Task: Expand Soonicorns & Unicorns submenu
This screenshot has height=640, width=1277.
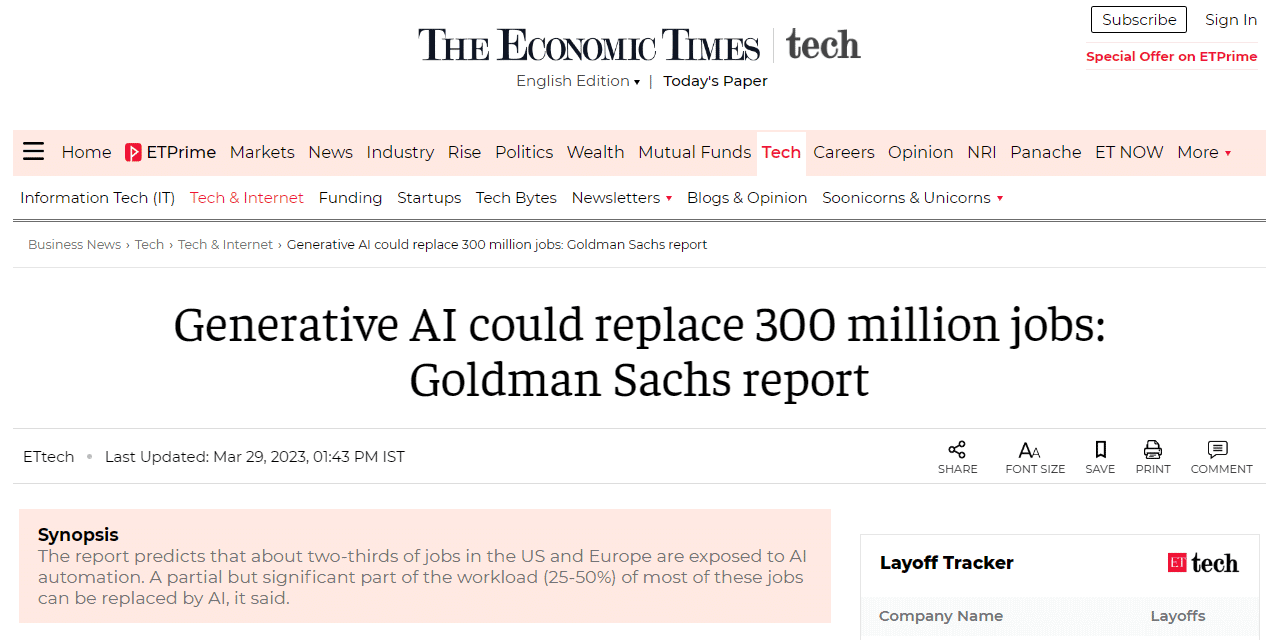Action: [912, 198]
